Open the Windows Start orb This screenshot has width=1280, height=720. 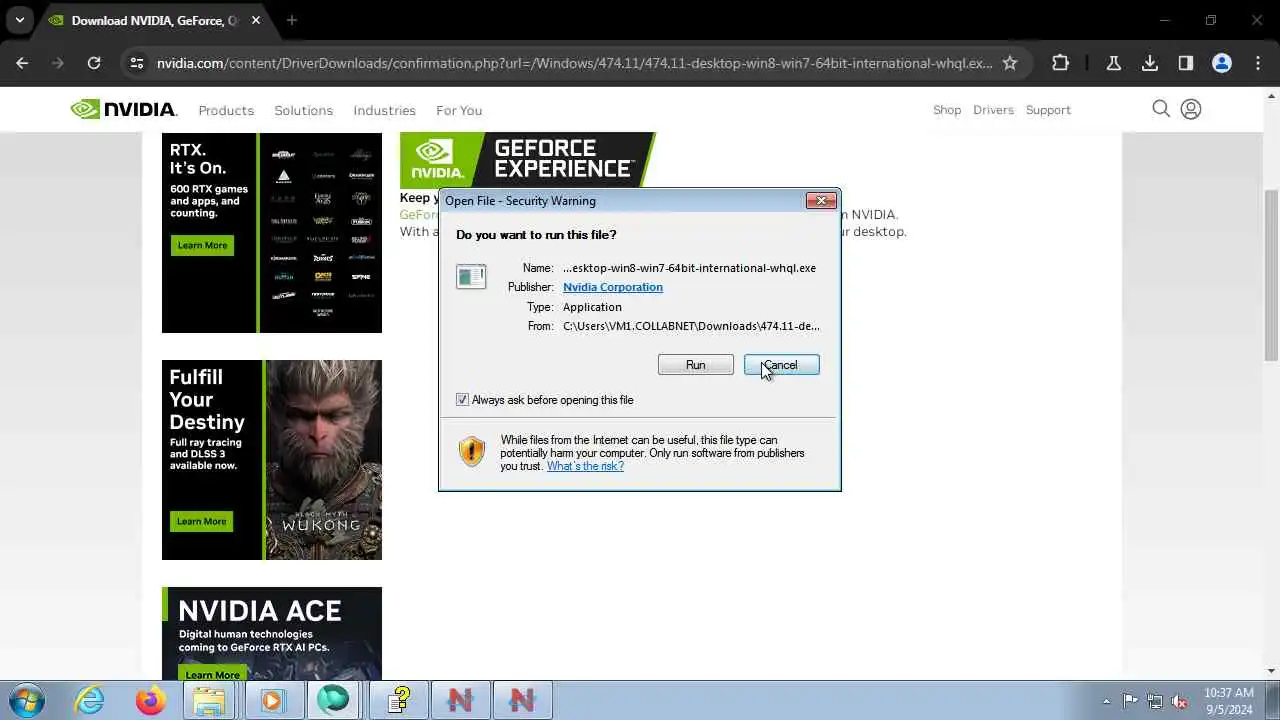(x=26, y=700)
